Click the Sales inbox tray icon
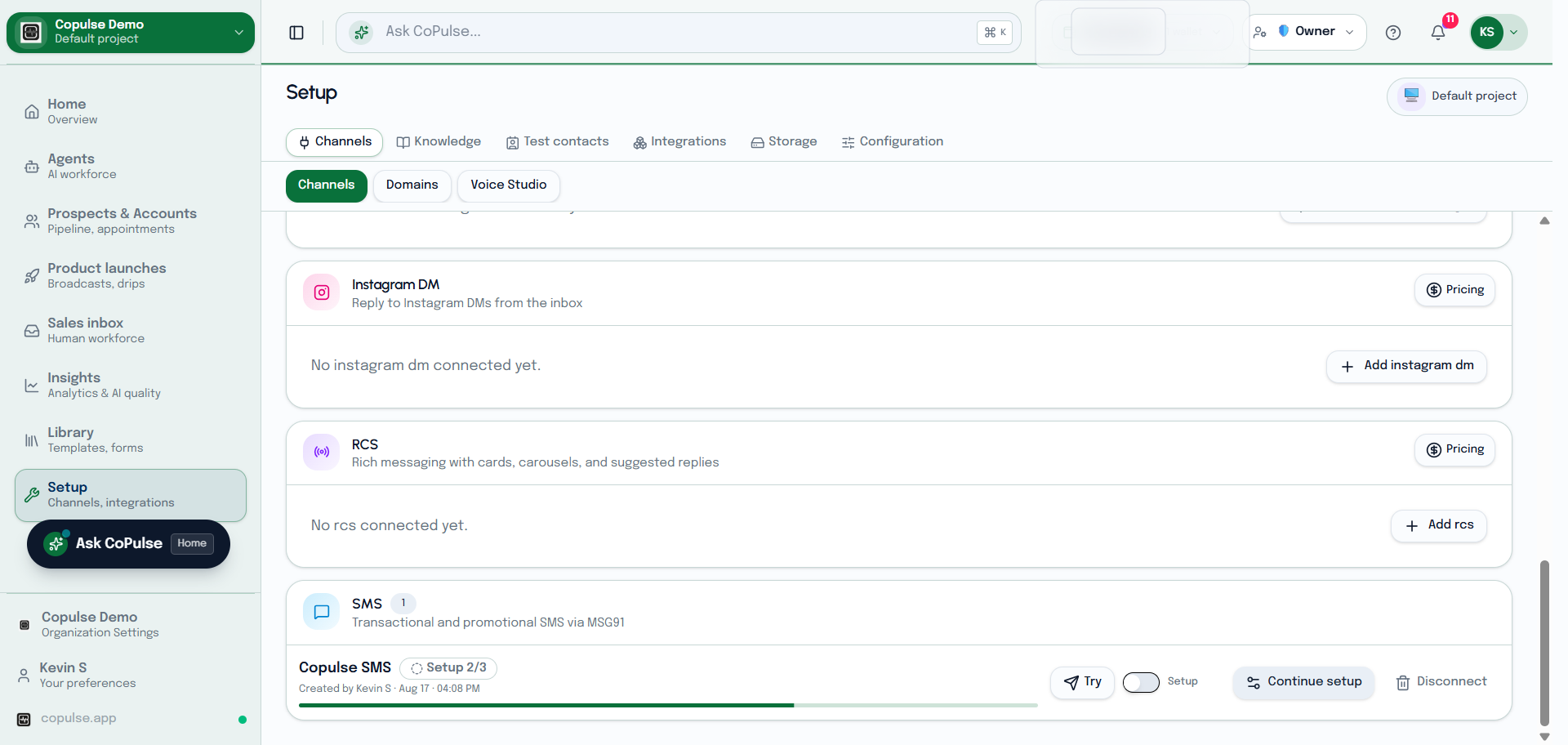 pos(31,331)
